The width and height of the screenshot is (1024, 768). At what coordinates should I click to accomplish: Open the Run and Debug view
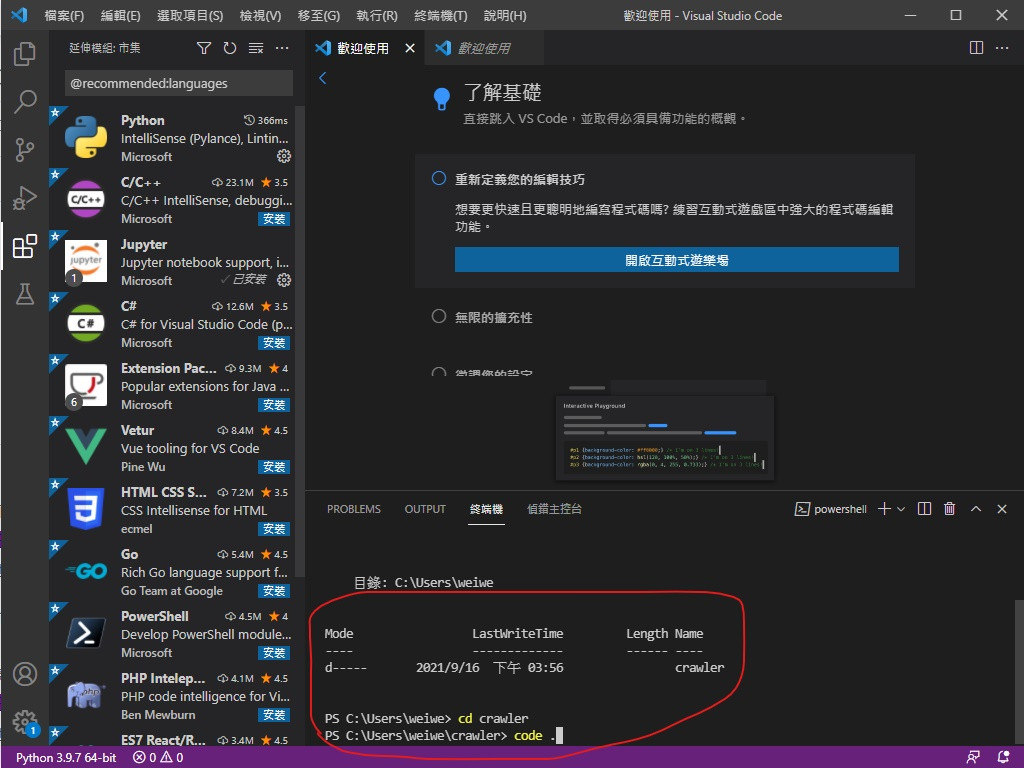click(x=25, y=198)
